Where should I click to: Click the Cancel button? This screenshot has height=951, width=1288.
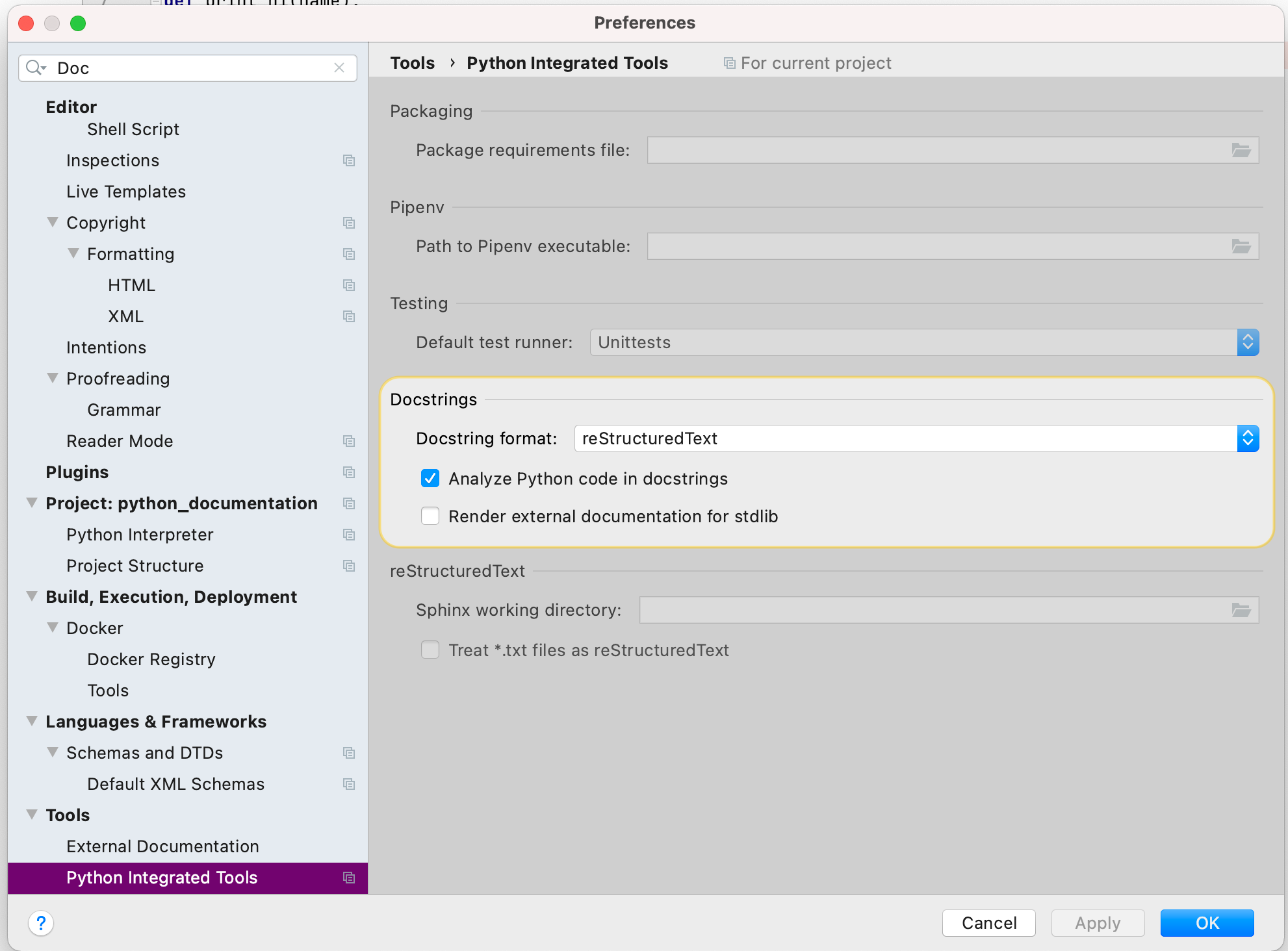tap(988, 923)
